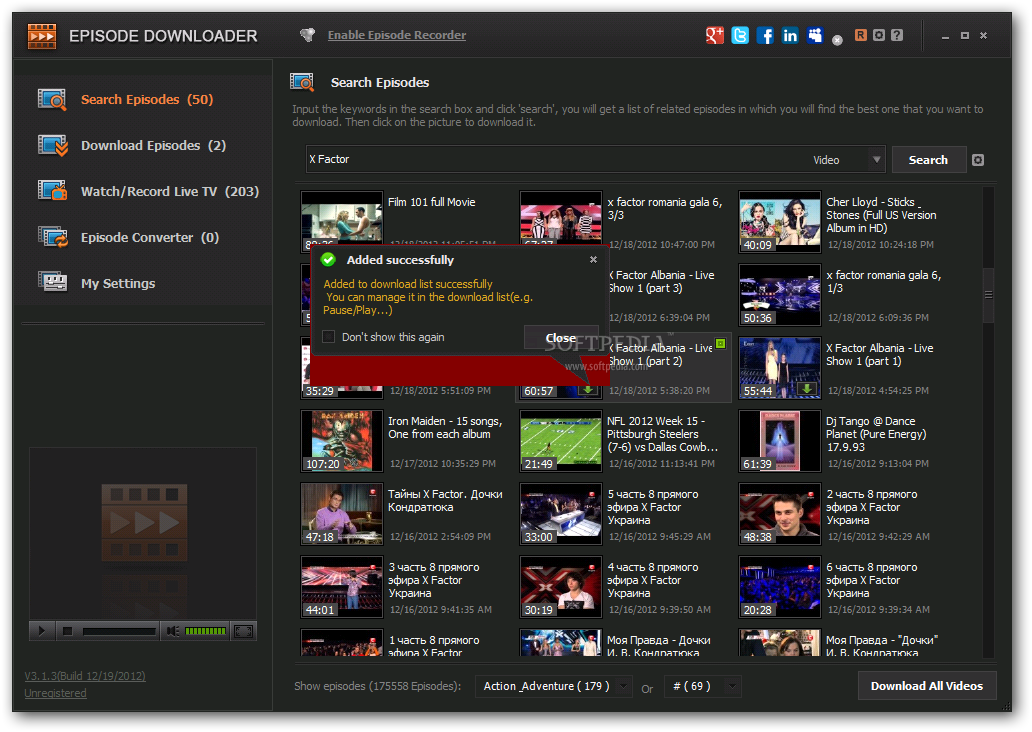Viewport: 1032px width, 732px height.
Task: Click the Search button
Action: coord(928,160)
